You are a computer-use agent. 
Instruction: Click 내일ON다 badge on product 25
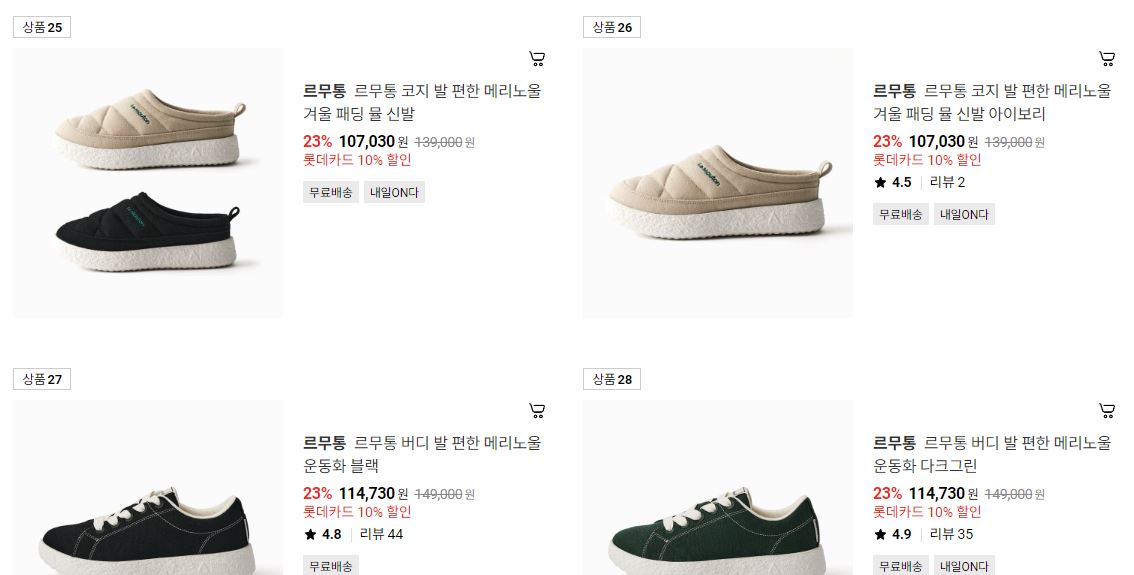[394, 192]
